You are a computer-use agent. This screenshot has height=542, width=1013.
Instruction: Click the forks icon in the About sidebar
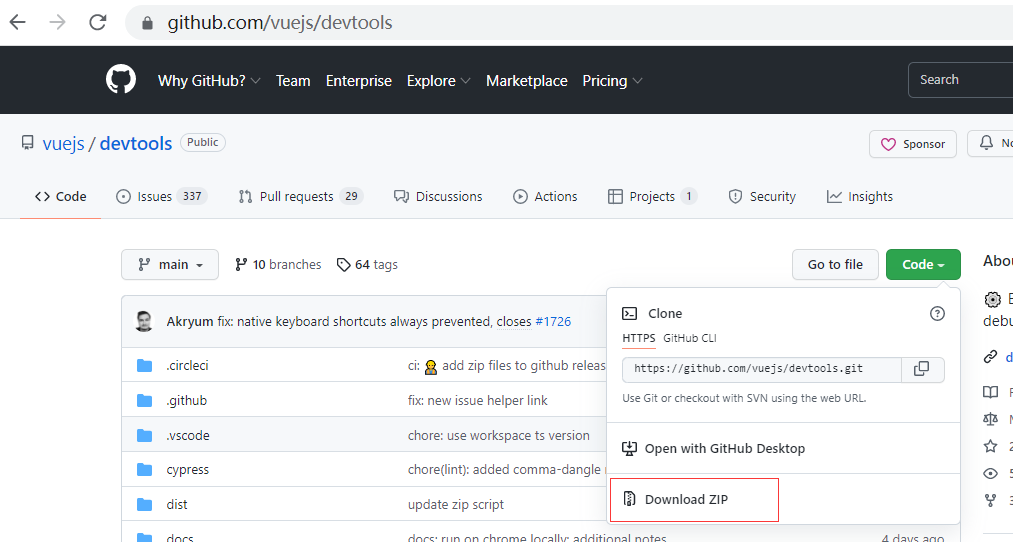point(990,500)
